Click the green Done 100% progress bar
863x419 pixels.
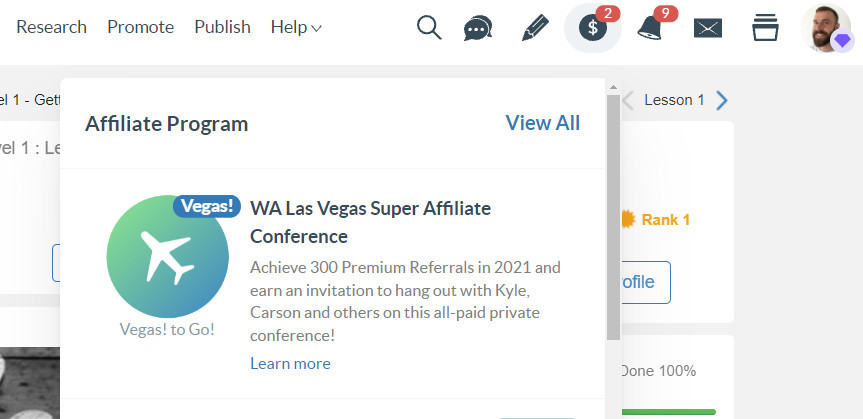[668, 411]
